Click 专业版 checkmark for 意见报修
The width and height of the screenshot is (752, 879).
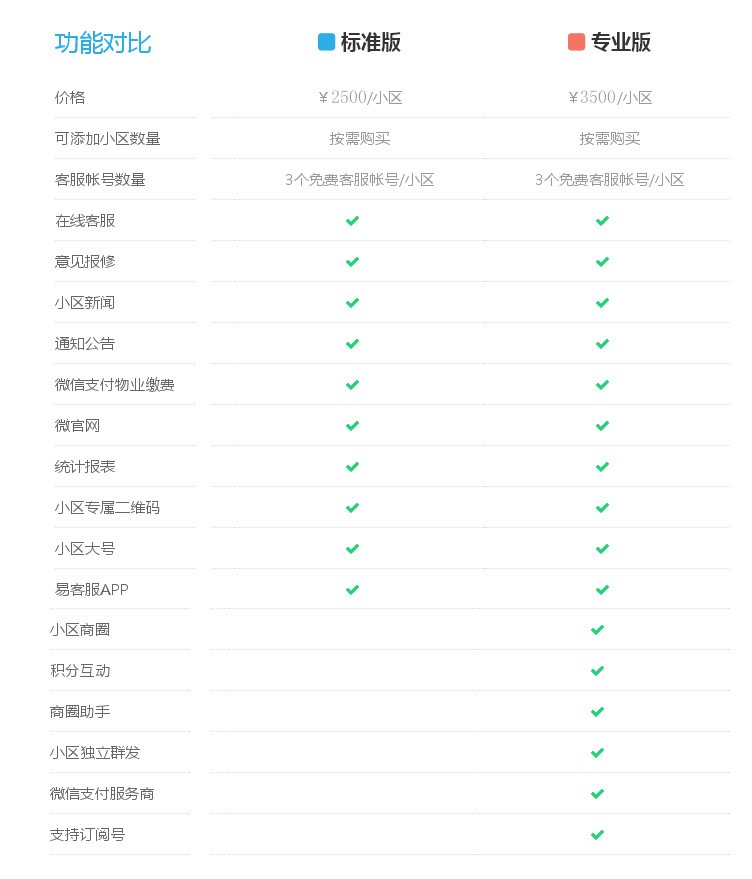[x=602, y=262]
